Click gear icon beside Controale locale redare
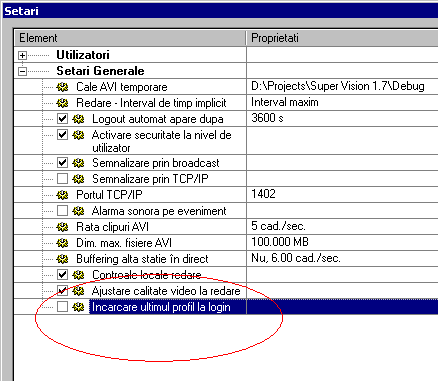 click(78, 275)
